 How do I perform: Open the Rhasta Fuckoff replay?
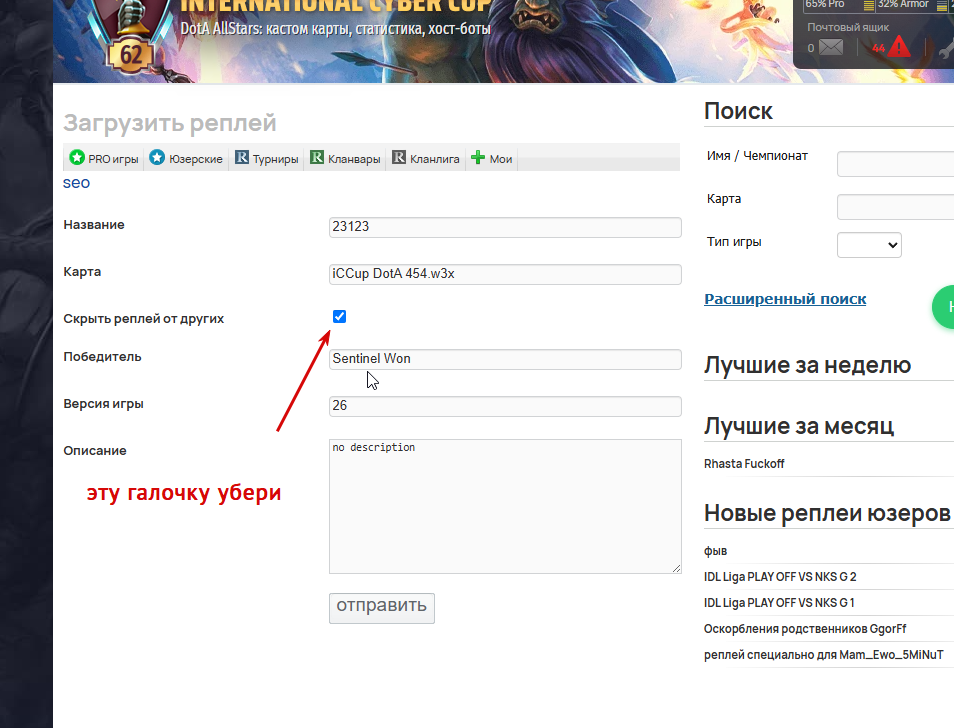(x=743, y=464)
